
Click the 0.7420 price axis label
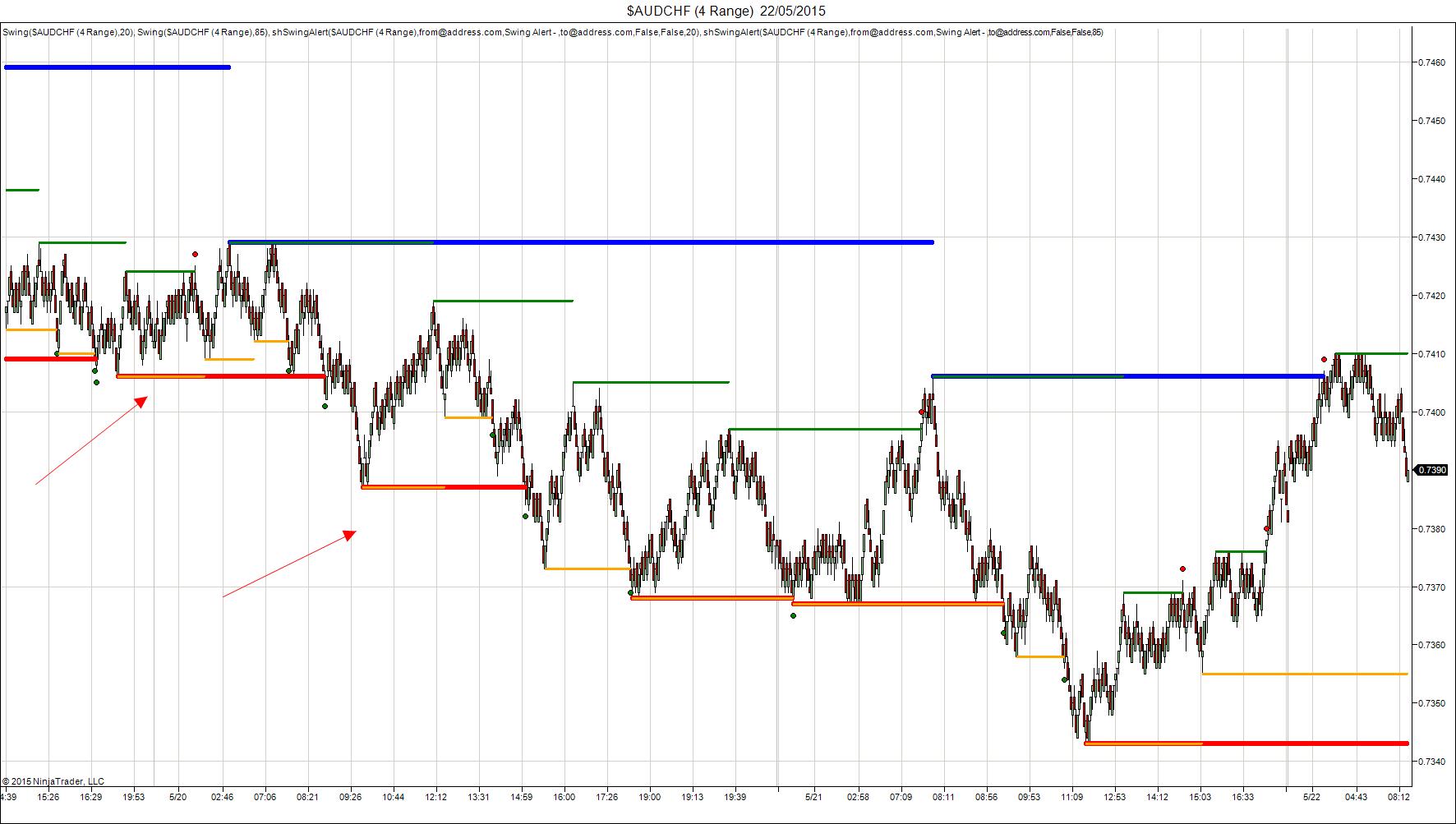point(1432,296)
